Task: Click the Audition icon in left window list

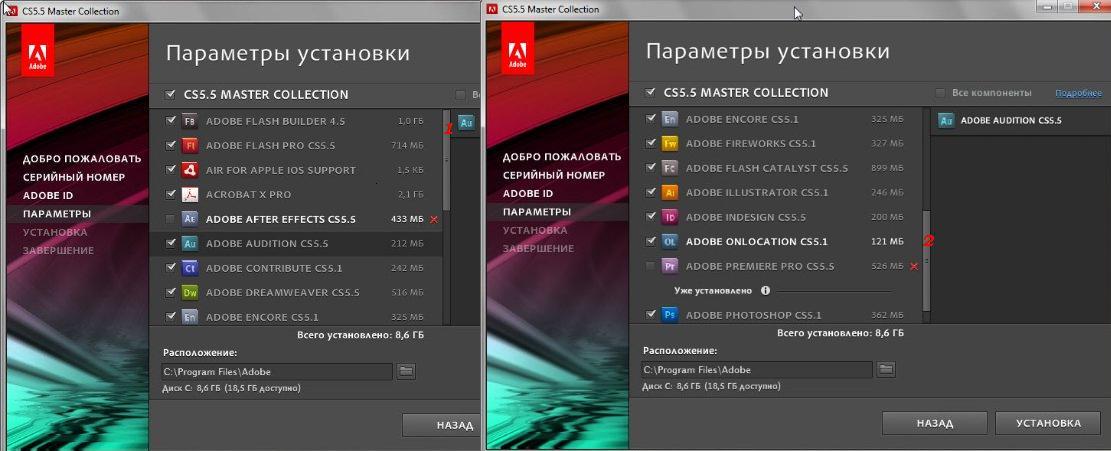Action: pos(189,244)
